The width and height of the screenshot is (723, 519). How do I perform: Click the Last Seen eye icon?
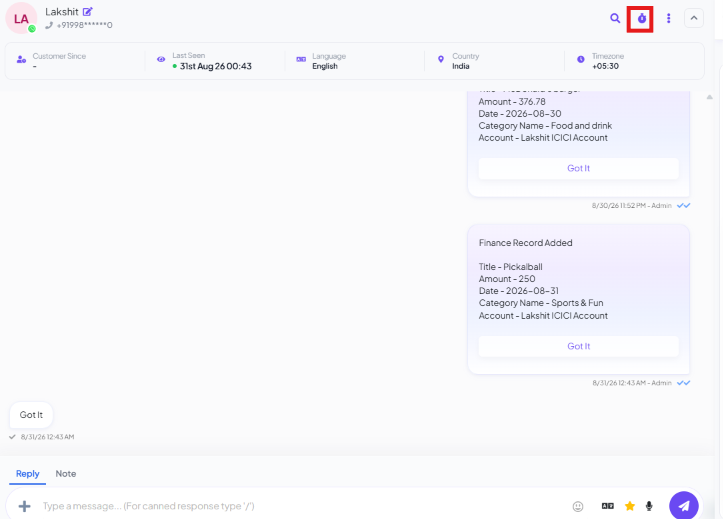(161, 59)
